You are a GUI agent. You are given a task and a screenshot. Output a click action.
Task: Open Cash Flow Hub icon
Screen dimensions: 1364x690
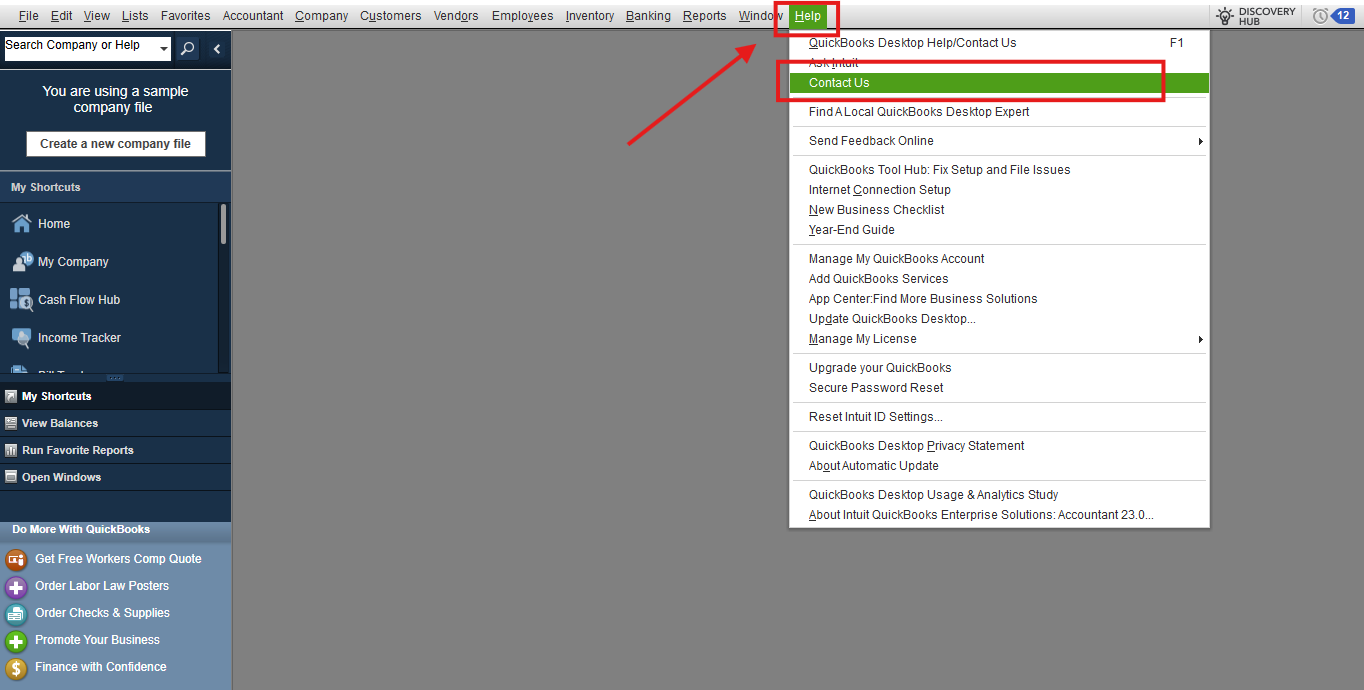pyautogui.click(x=21, y=300)
